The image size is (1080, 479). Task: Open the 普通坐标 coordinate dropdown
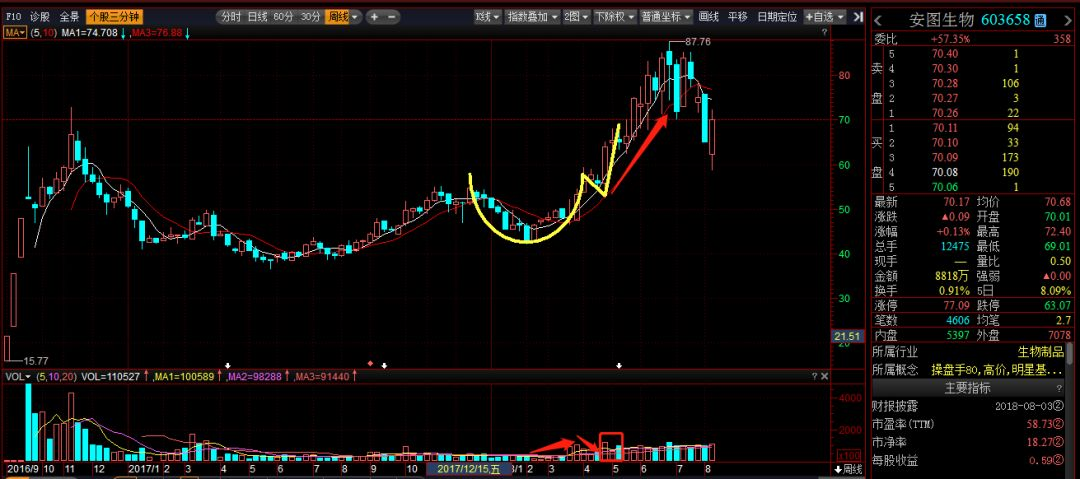pos(666,17)
